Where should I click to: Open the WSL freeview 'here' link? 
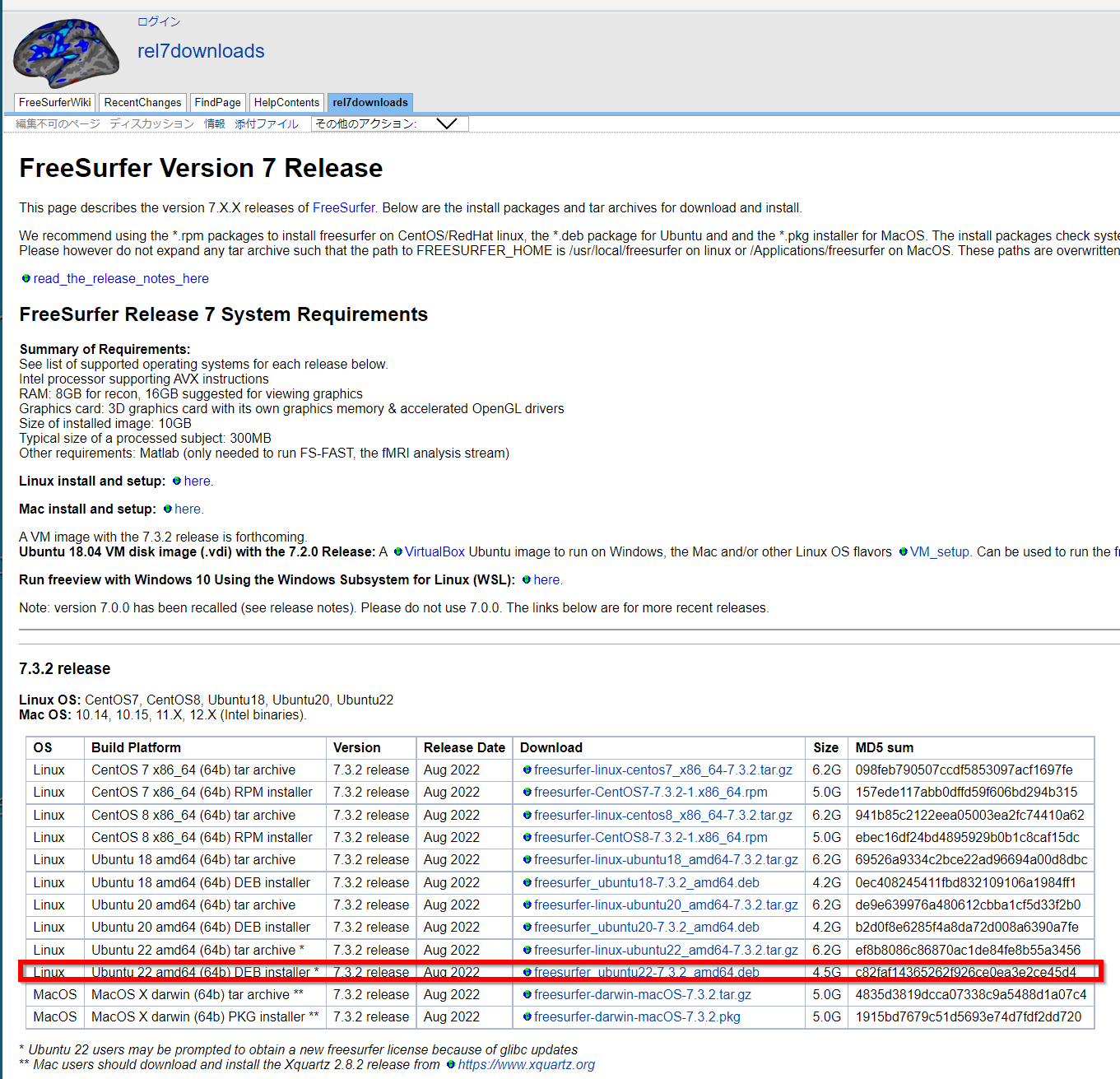point(546,579)
